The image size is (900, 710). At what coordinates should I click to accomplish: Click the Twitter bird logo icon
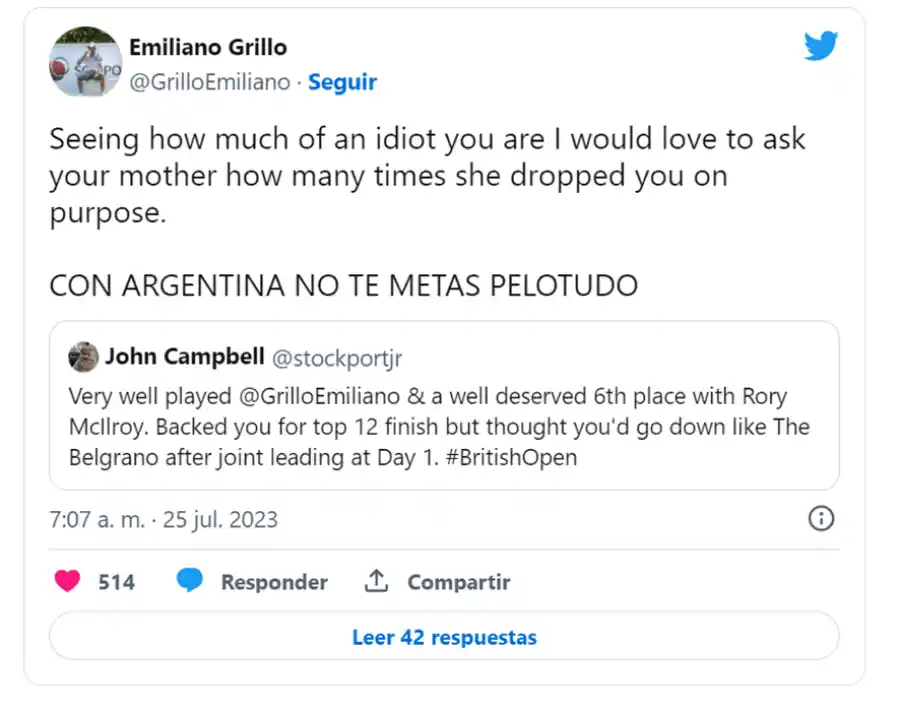[821, 45]
